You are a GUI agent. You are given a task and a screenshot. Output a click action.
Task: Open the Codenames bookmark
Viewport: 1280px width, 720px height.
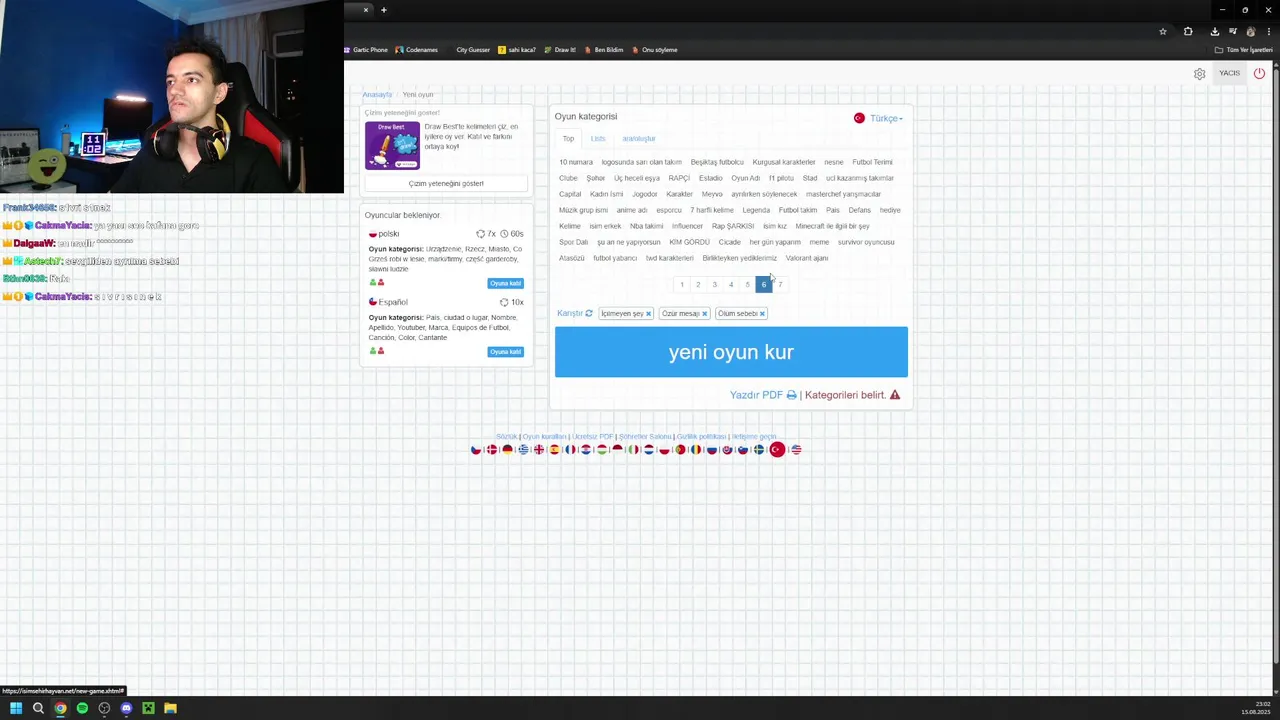[417, 50]
